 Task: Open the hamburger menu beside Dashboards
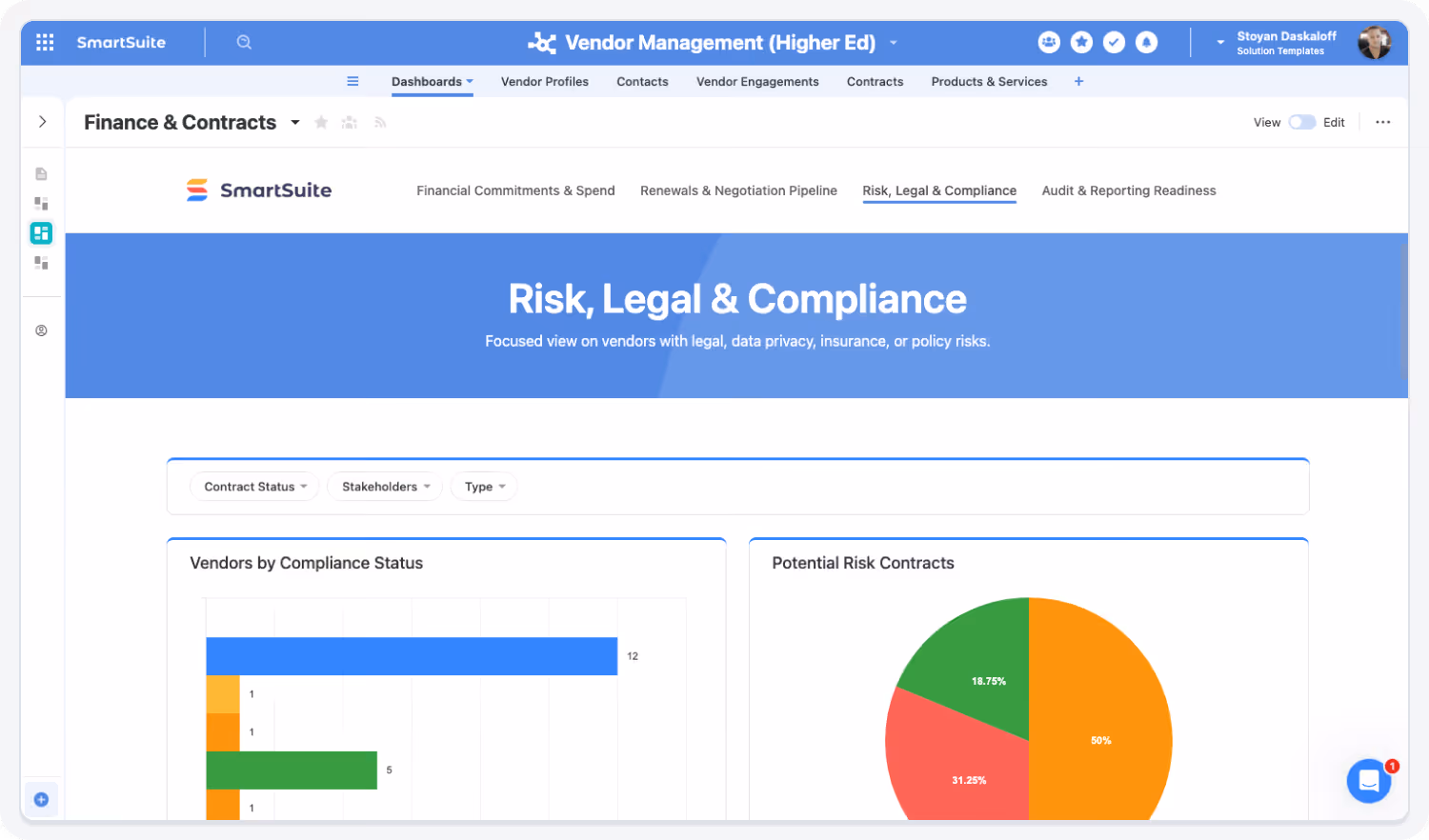coord(352,81)
